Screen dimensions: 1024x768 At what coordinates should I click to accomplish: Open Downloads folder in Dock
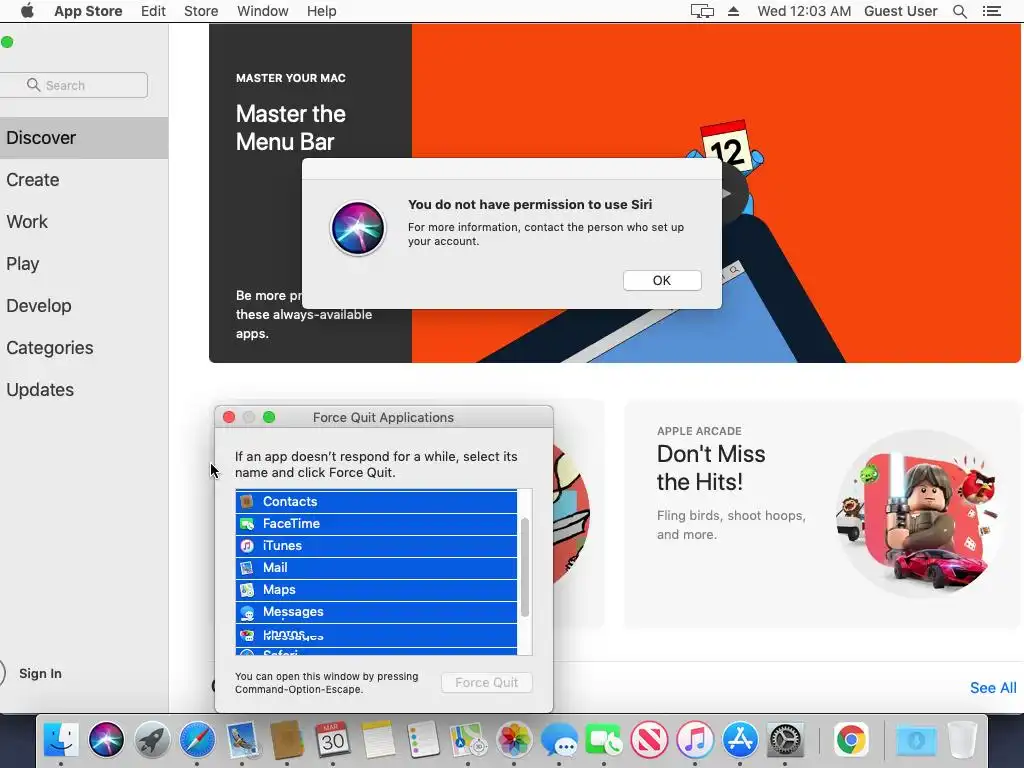coord(916,740)
